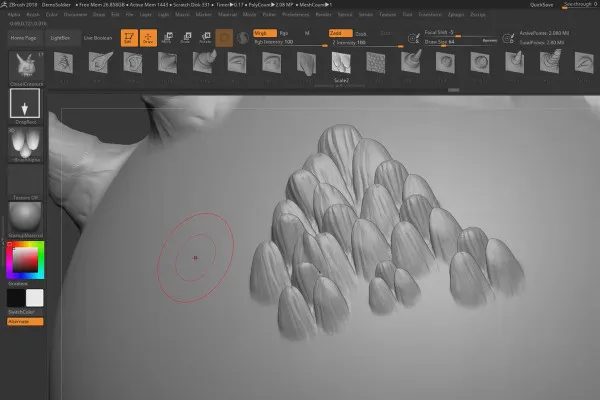Click the brush icon marked S beside Focal Shift
Screen dimensions: 600x400
(414, 38)
